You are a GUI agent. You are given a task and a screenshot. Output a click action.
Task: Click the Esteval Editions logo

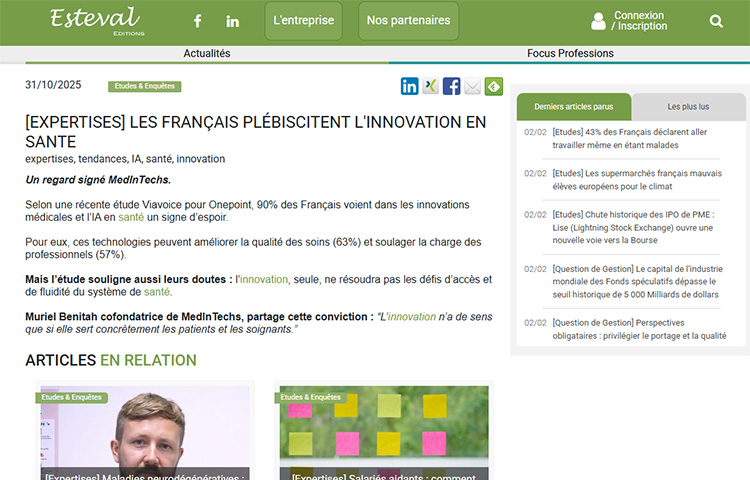click(95, 20)
